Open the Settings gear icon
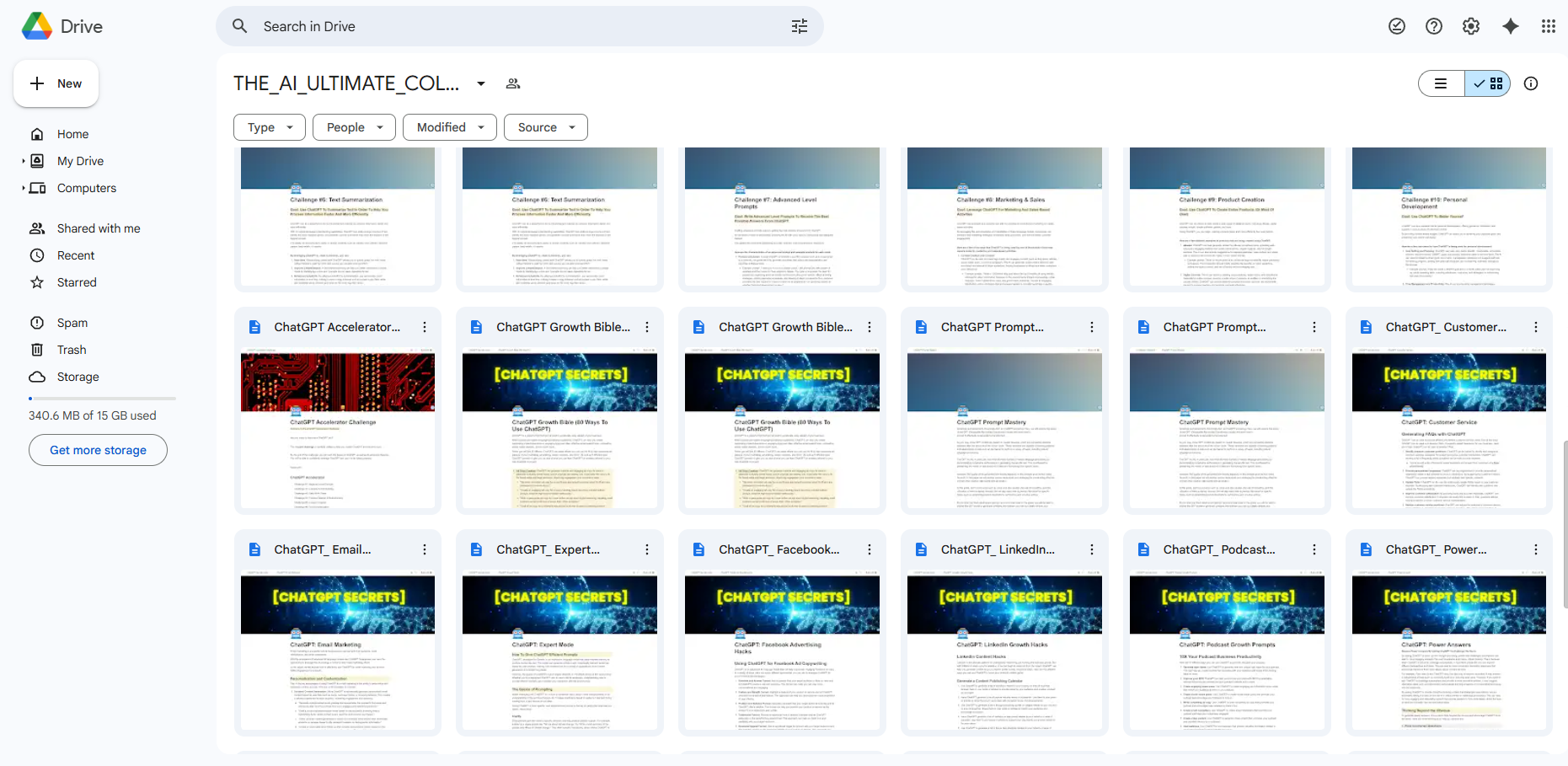The width and height of the screenshot is (1568, 766). pyautogui.click(x=1471, y=26)
